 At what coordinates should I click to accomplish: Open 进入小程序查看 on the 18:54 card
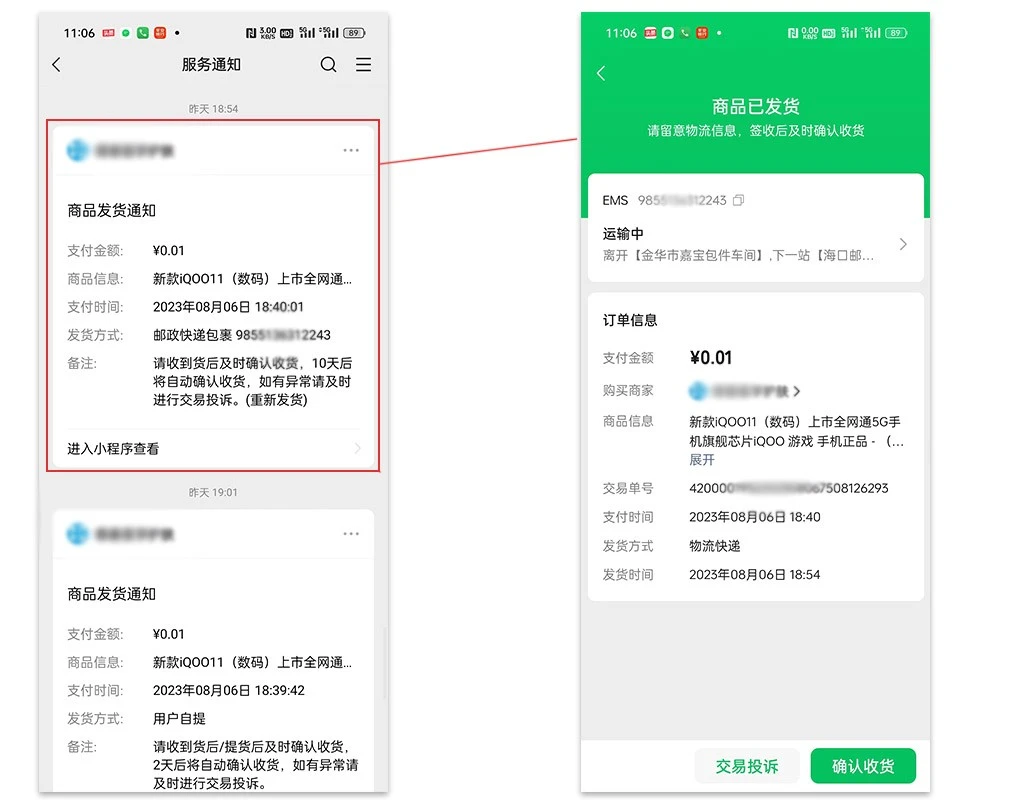pyautogui.click(x=214, y=449)
